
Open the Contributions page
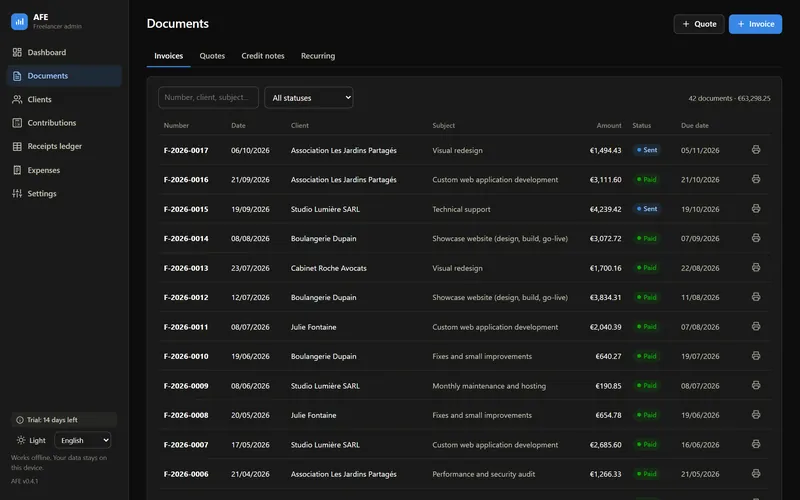64,123
